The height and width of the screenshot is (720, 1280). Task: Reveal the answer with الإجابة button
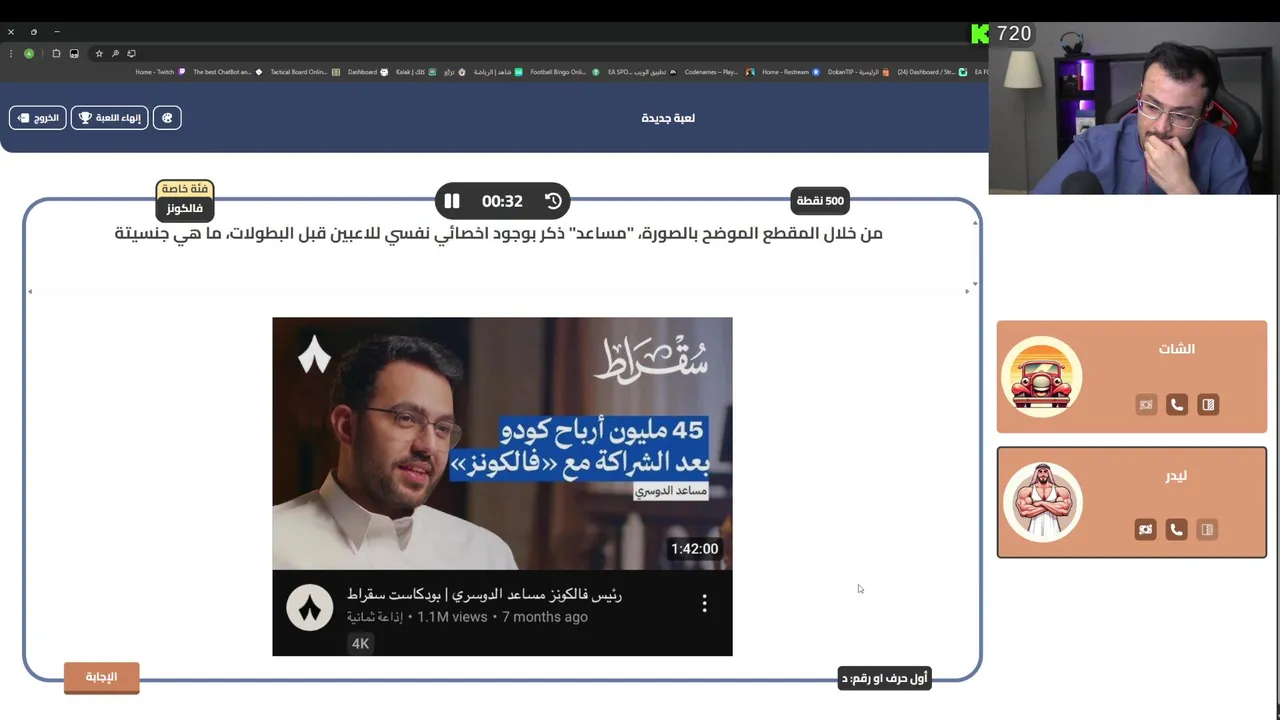[101, 677]
